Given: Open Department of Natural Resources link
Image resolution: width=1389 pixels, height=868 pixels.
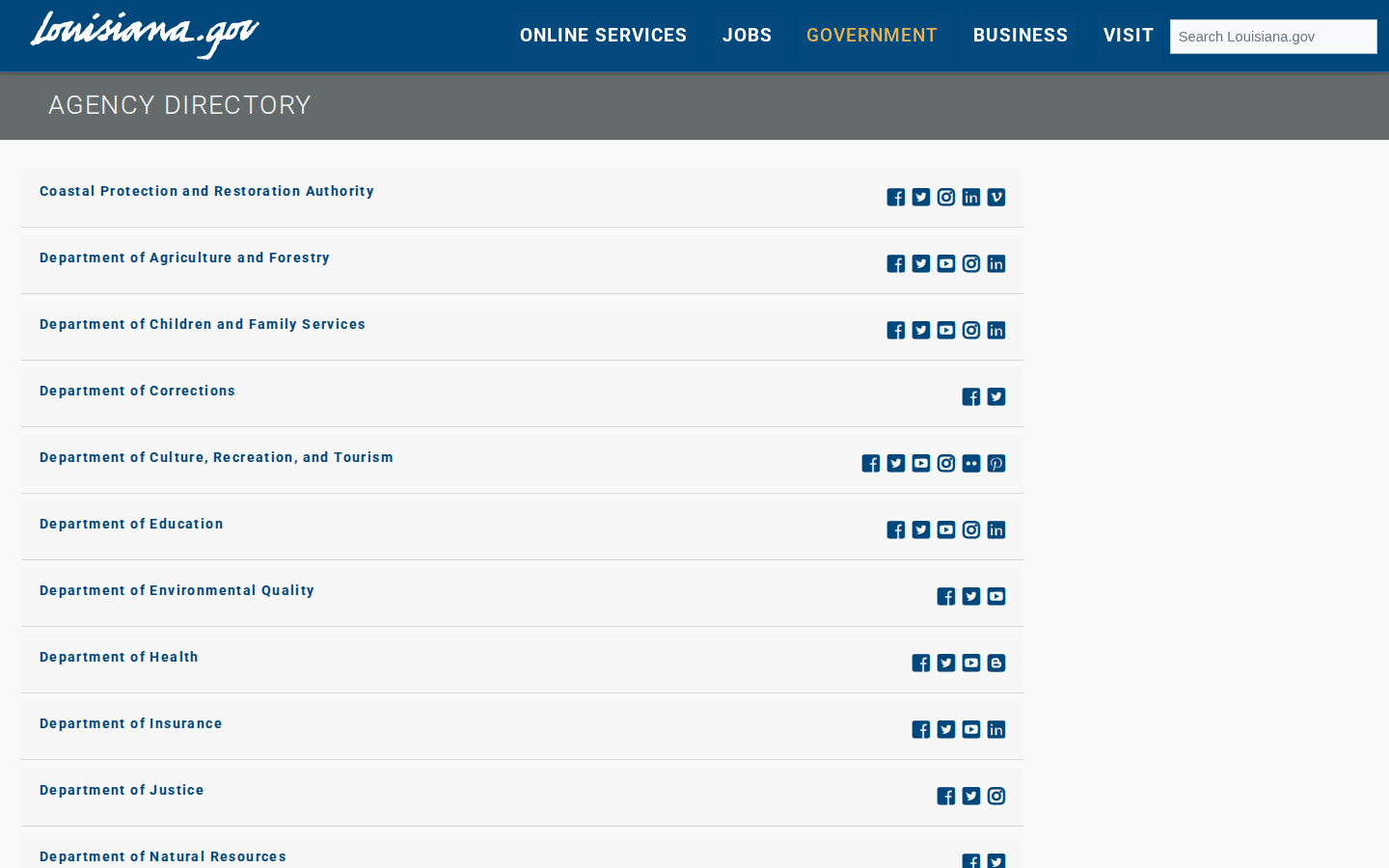Looking at the screenshot, I should click(x=163, y=856).
